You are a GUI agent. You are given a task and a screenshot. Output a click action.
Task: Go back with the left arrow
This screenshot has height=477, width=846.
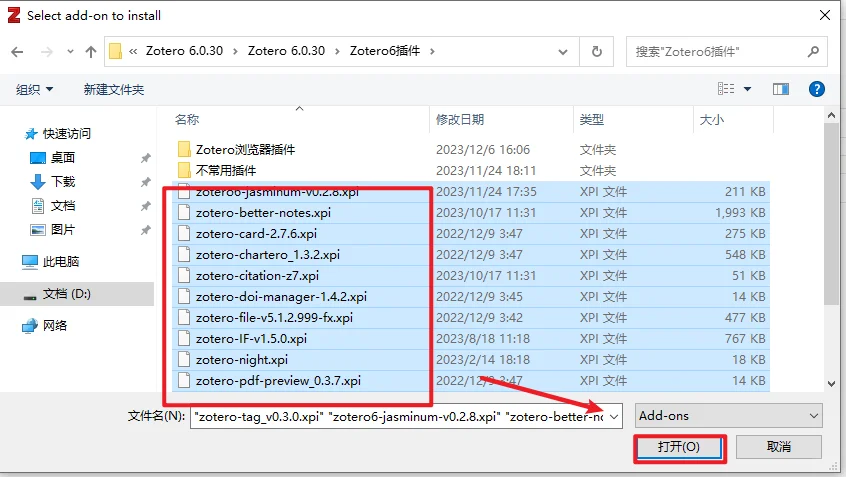click(17, 52)
